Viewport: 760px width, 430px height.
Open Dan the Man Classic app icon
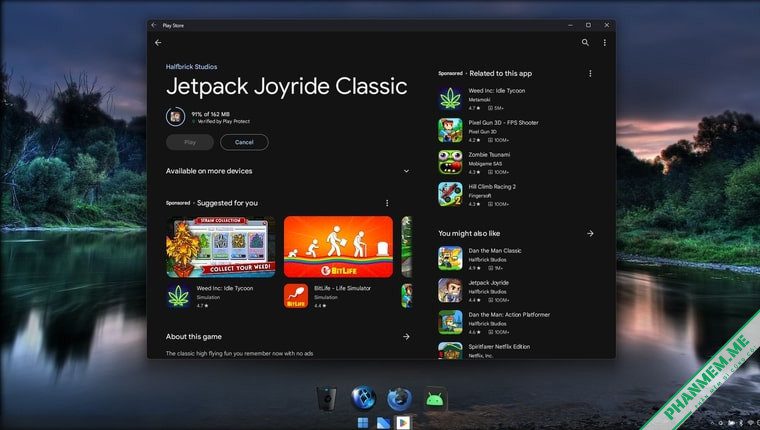[x=450, y=258]
